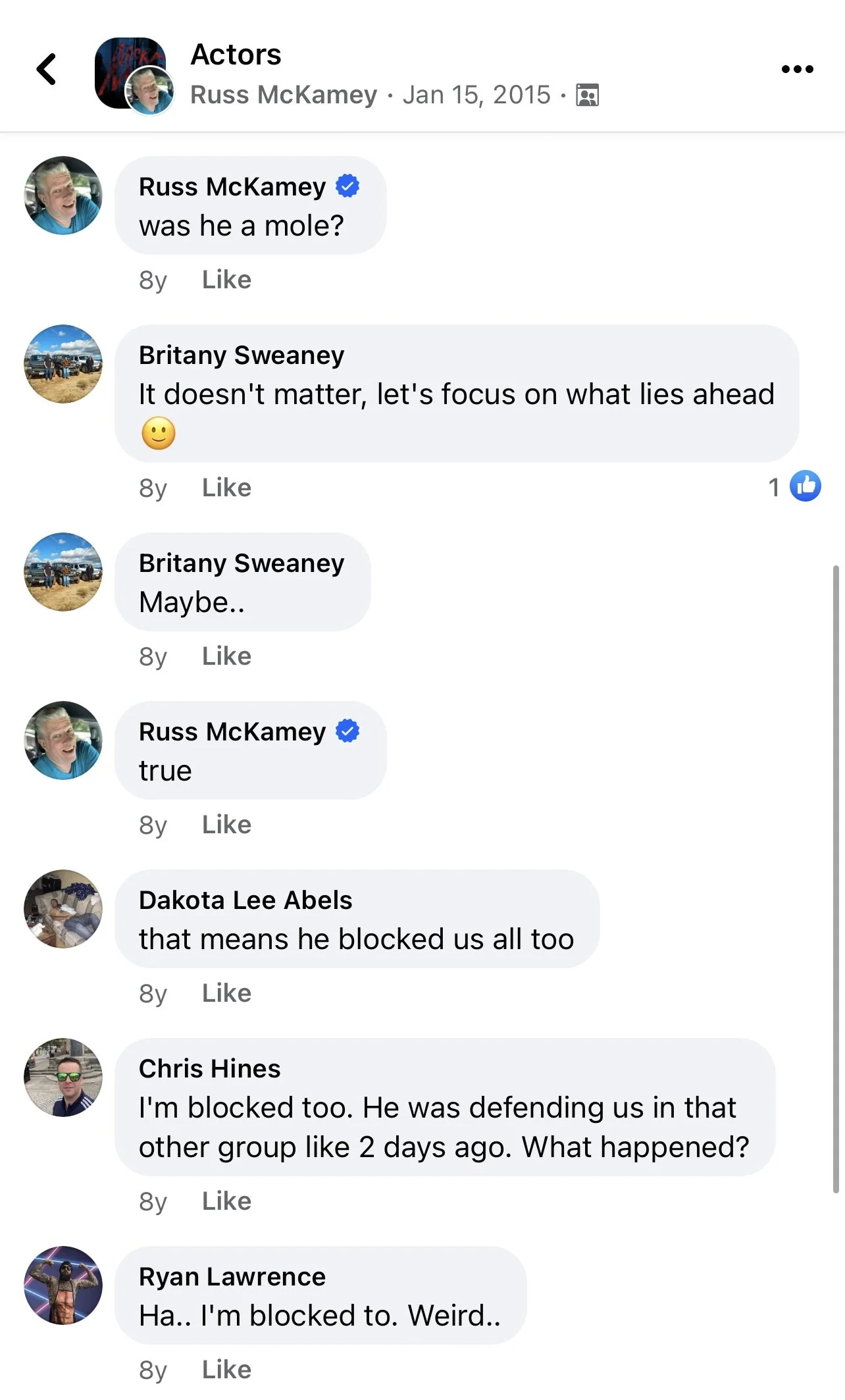845x1400 pixels.
Task: Open the Actors group avatar
Action: tap(130, 72)
